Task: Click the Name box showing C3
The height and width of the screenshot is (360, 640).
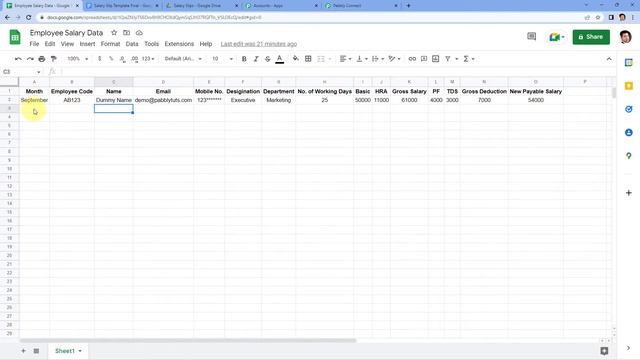Action: coord(22,72)
